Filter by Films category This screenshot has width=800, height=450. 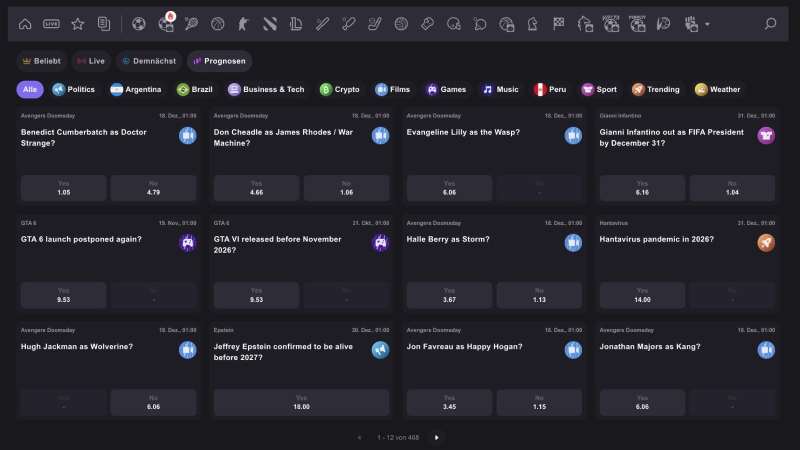392,89
